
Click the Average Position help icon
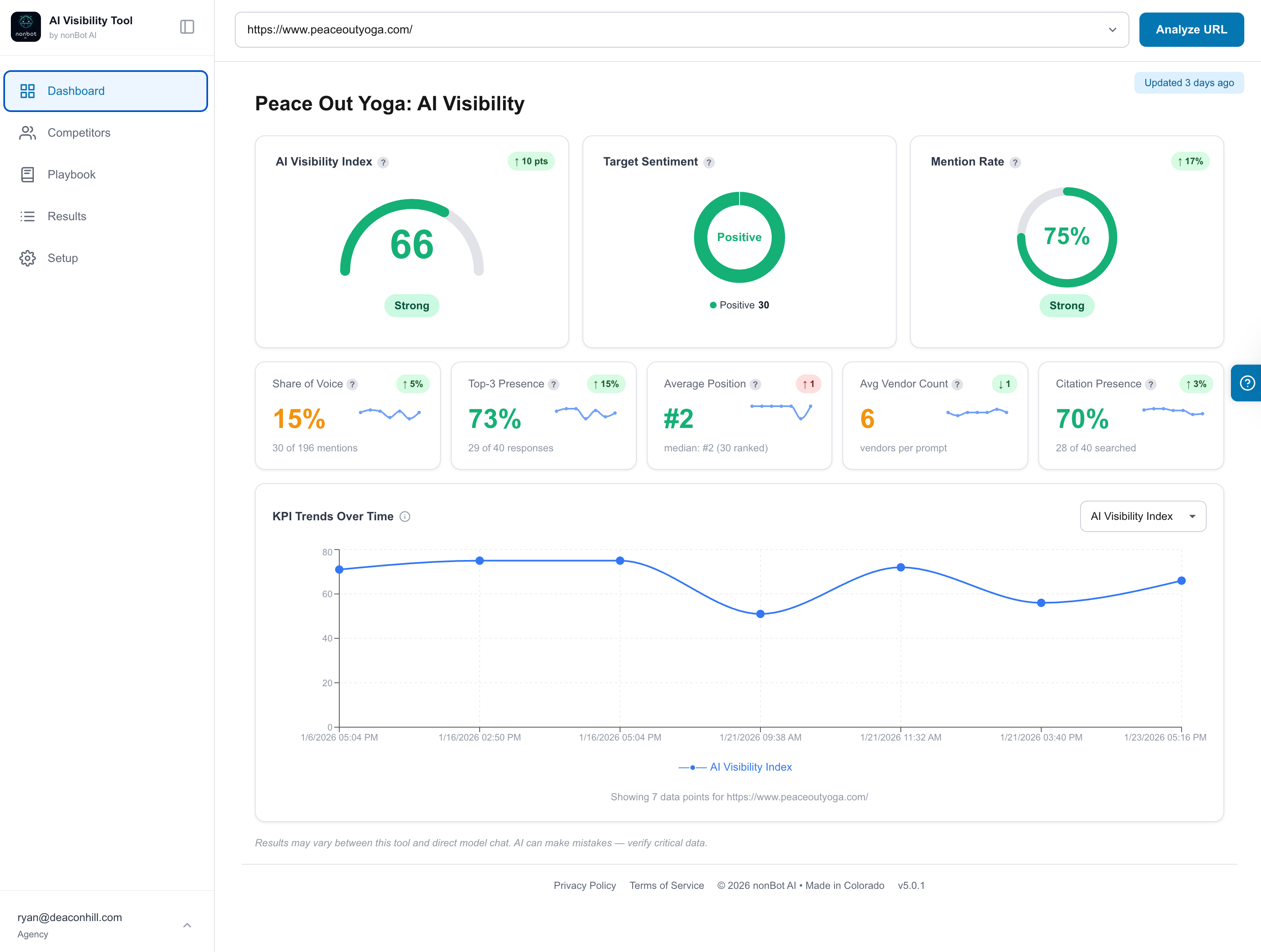(x=755, y=384)
